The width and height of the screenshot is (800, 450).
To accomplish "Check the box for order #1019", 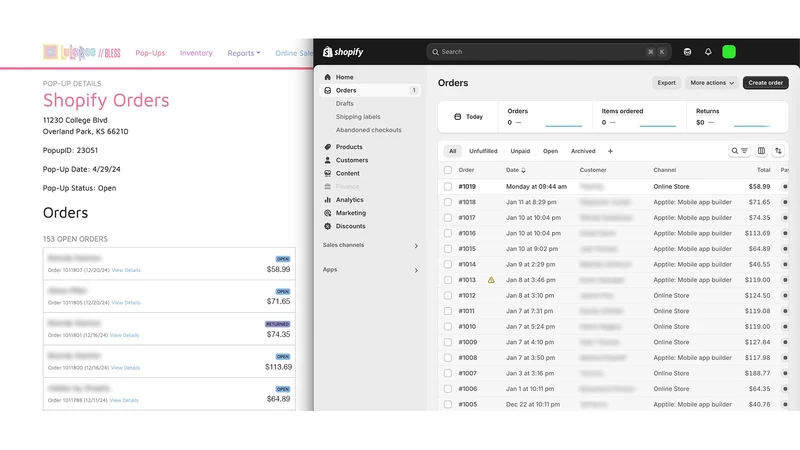I will (x=447, y=187).
